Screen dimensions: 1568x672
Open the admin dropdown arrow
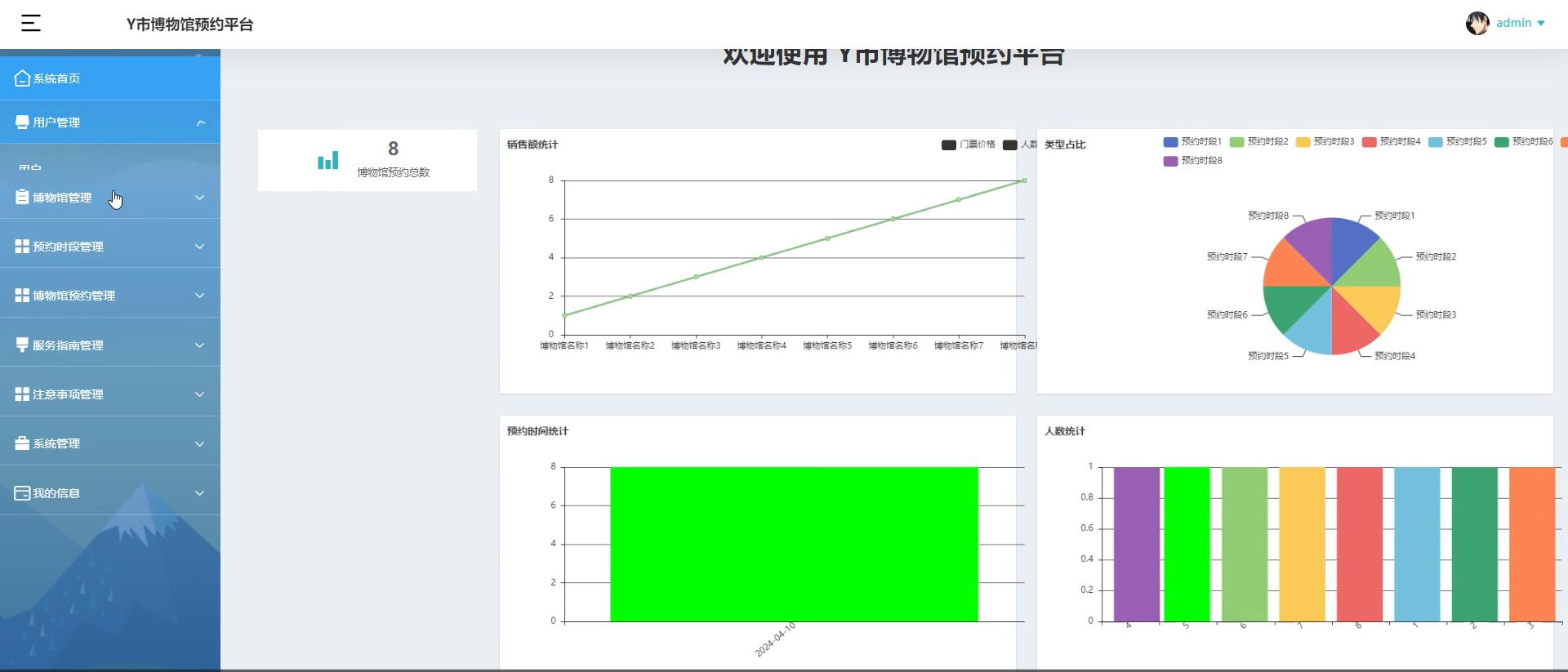(1541, 24)
